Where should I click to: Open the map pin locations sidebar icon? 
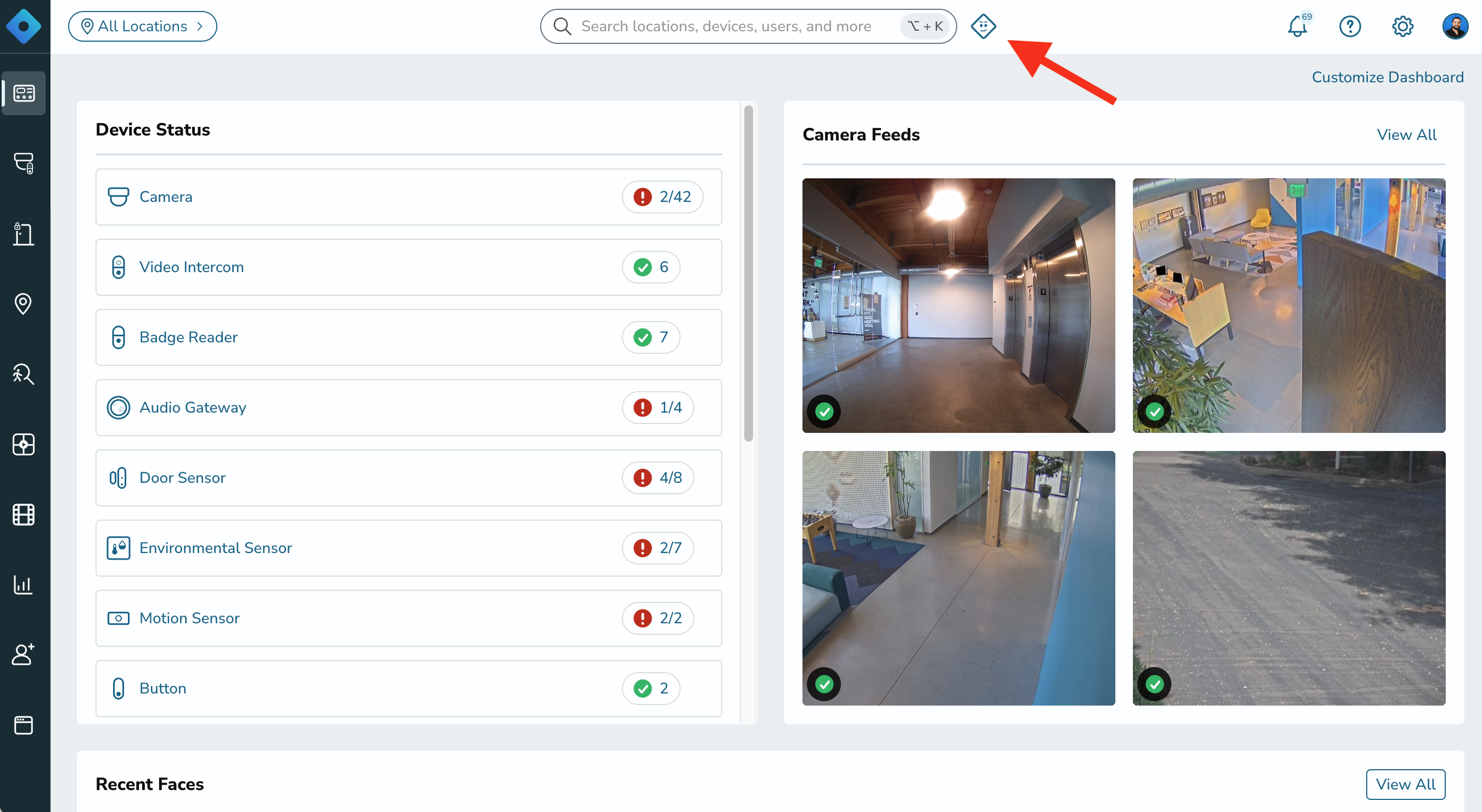(x=24, y=303)
